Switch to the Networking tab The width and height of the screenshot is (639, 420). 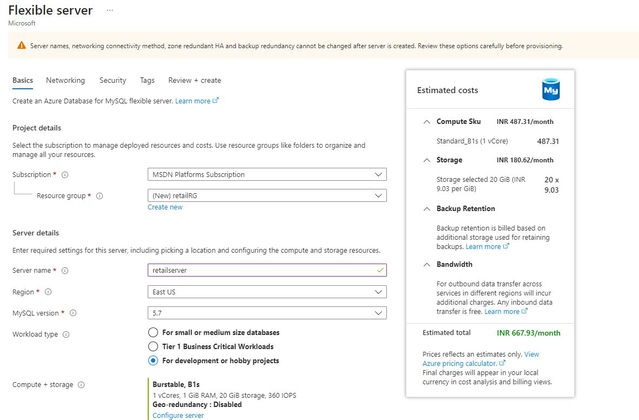pyautogui.click(x=65, y=80)
